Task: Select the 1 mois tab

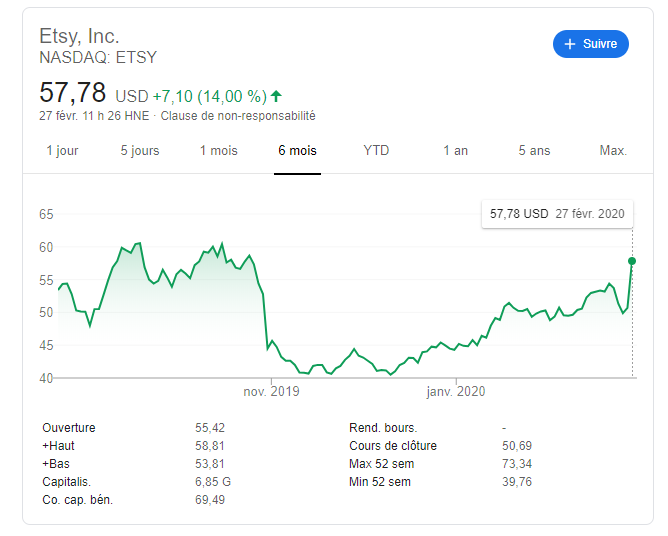Action: [x=219, y=150]
